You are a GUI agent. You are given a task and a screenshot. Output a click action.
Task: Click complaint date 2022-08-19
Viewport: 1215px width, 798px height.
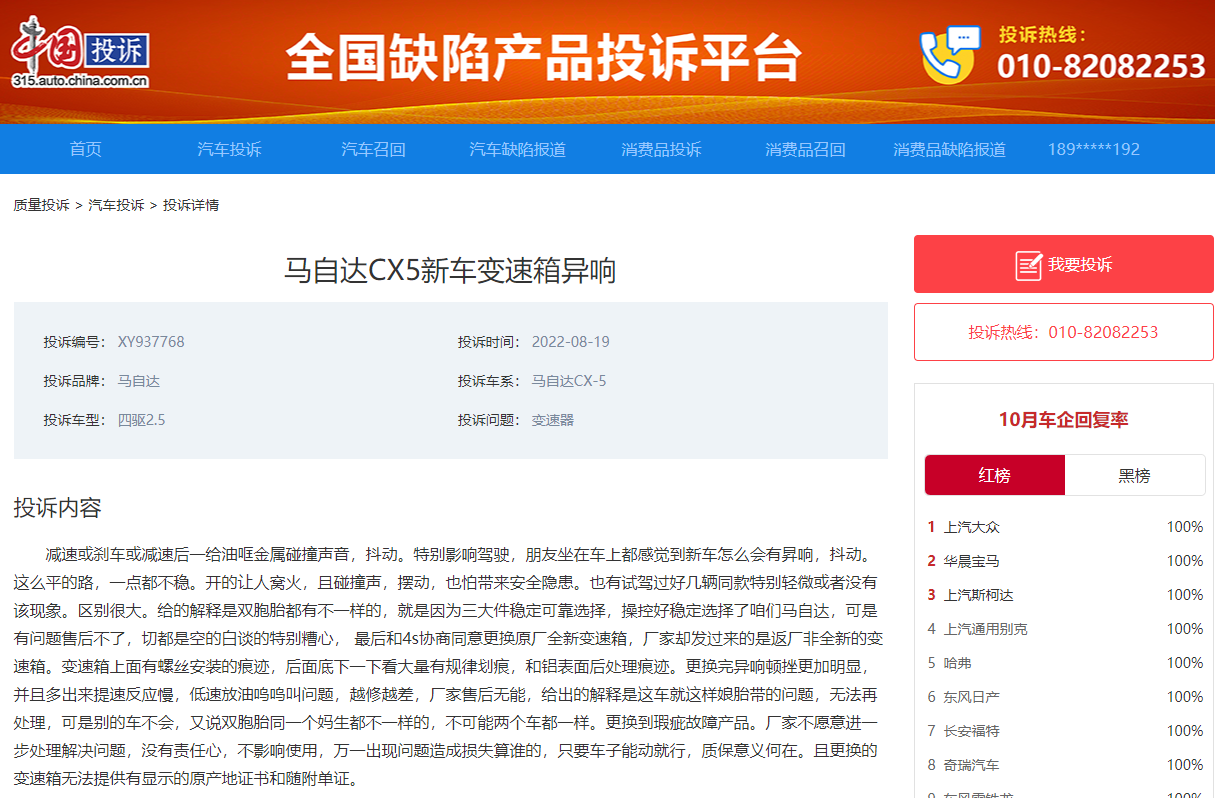click(570, 342)
